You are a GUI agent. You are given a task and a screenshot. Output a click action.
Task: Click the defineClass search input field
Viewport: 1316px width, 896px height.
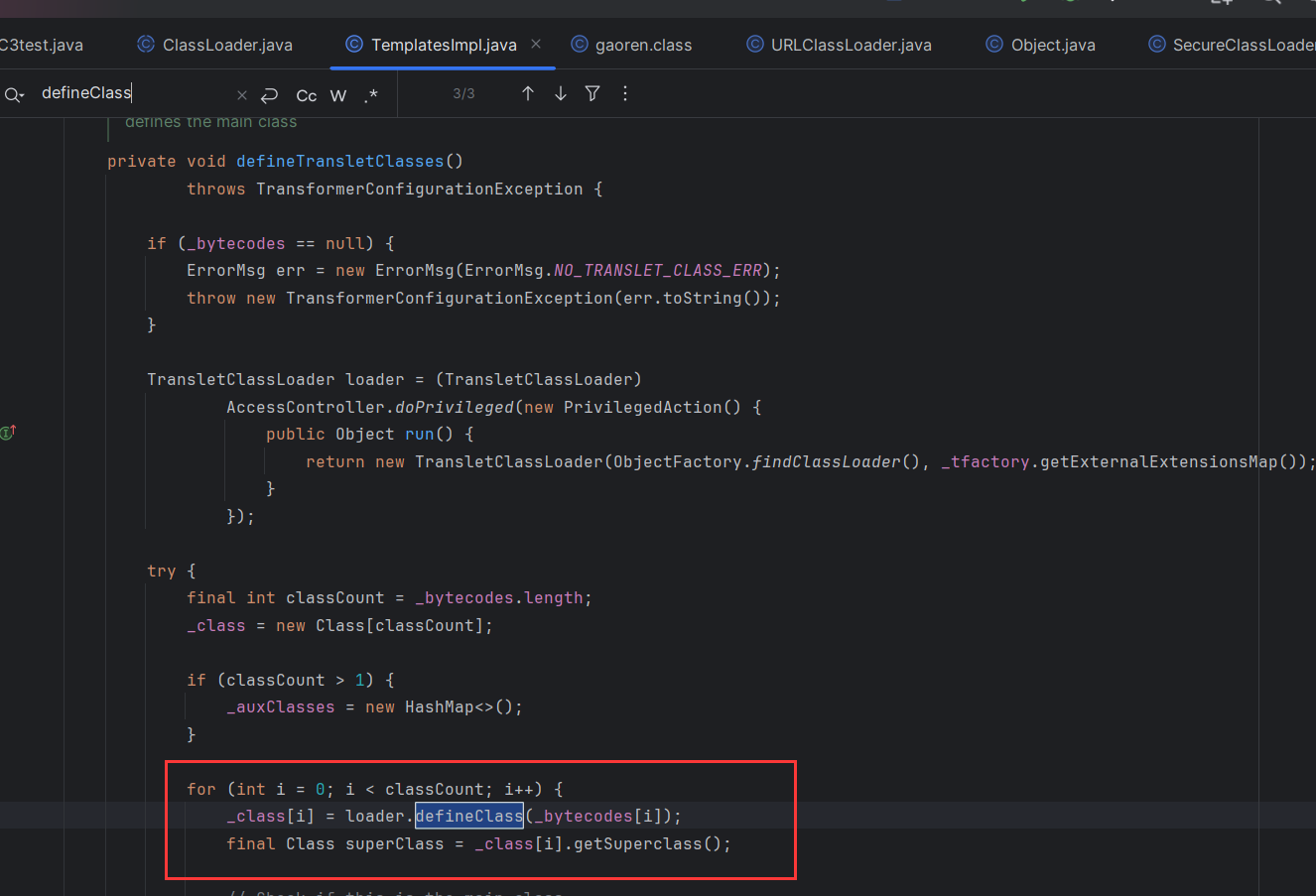pos(134,93)
